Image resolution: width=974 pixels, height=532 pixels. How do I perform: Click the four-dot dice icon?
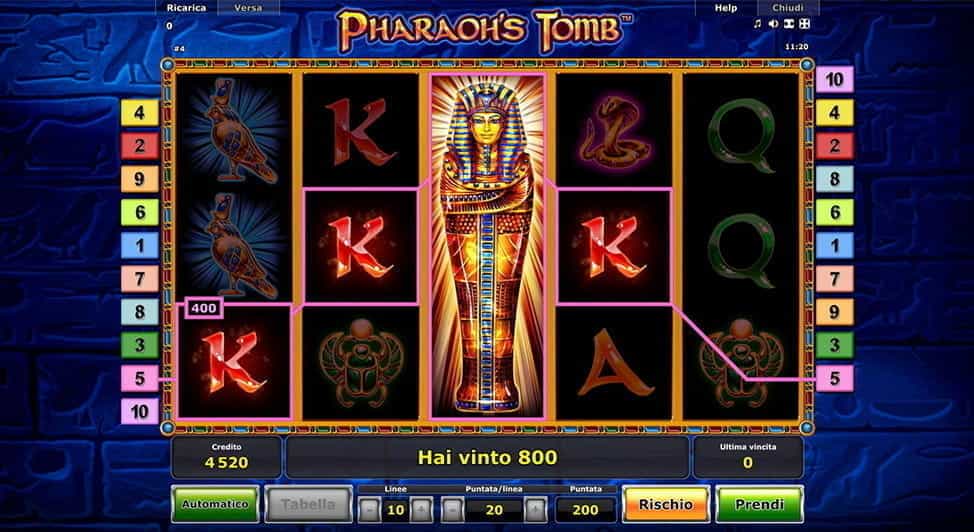(804, 24)
